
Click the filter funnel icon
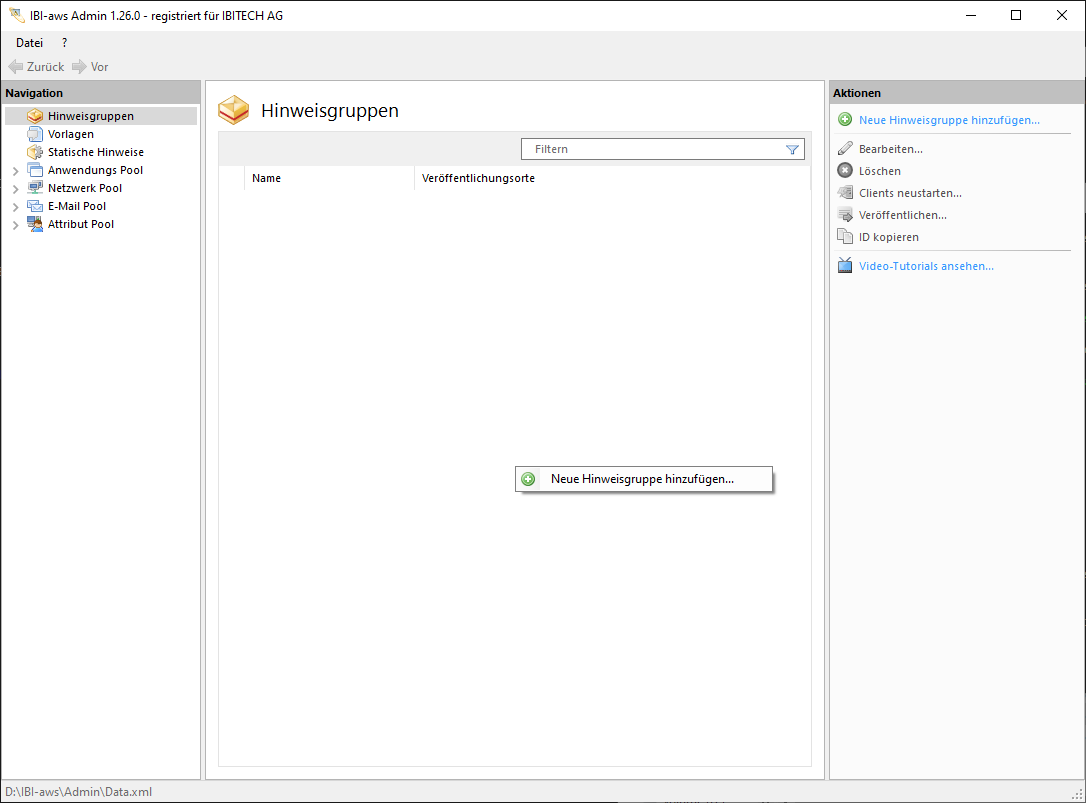point(792,149)
